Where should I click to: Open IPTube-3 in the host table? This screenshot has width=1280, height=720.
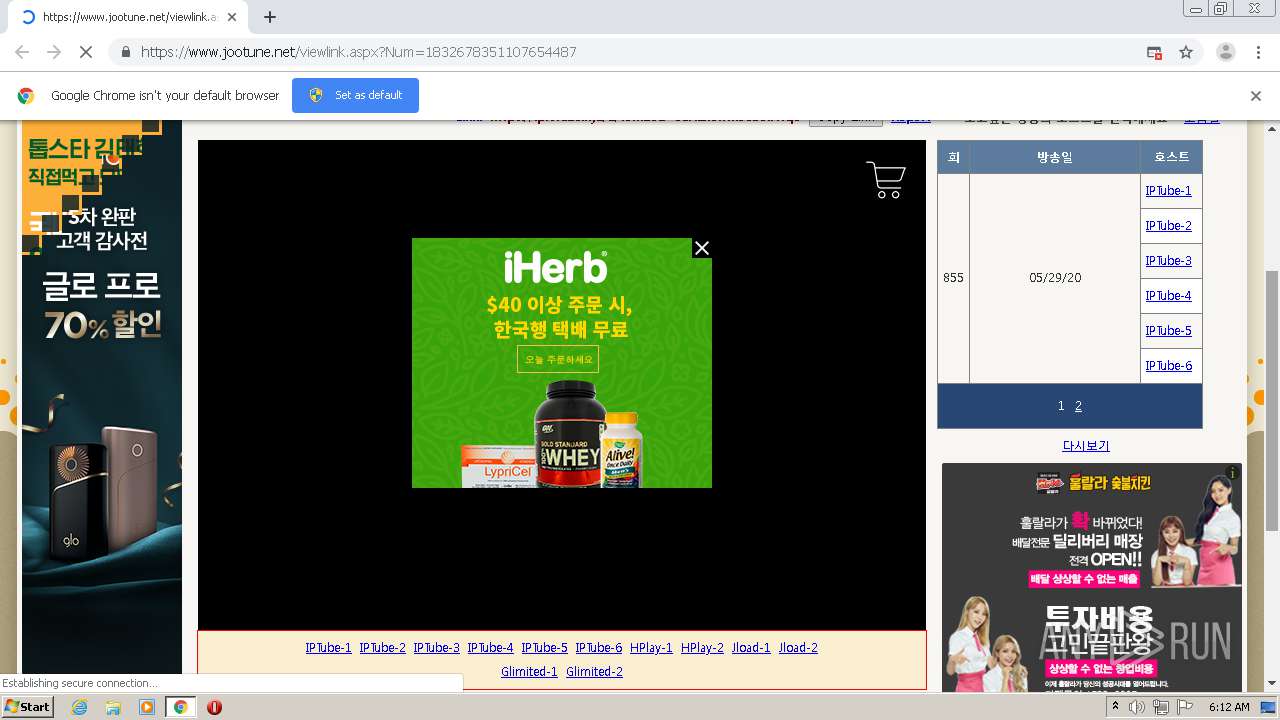pos(1168,261)
